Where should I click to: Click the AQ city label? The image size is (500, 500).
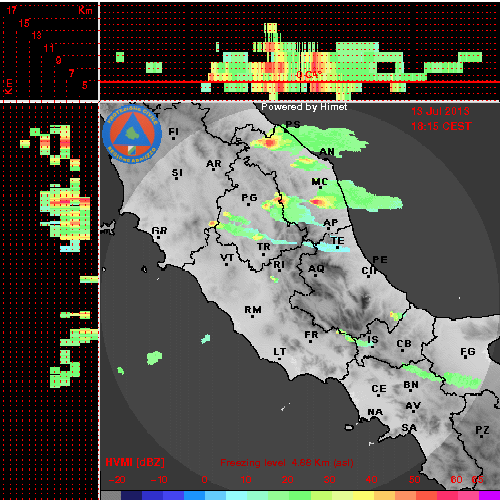pos(316,268)
